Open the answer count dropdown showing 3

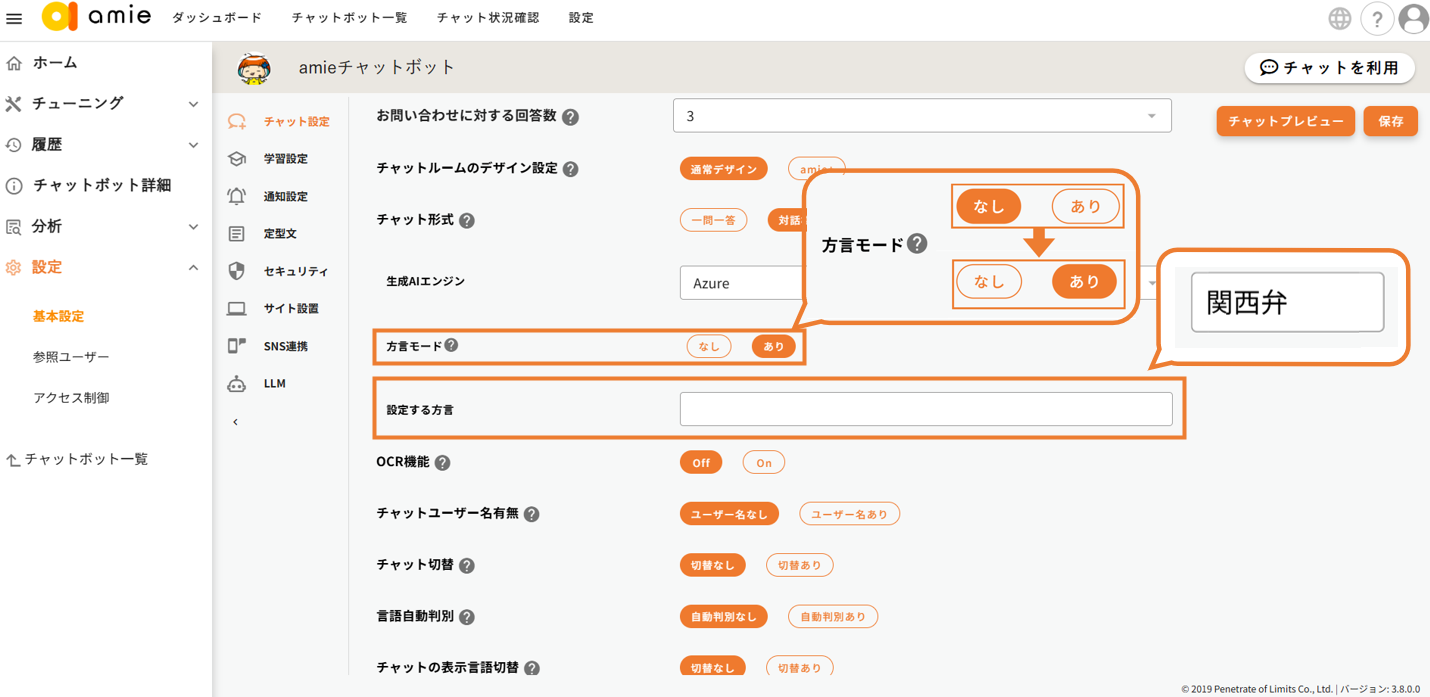(x=921, y=116)
